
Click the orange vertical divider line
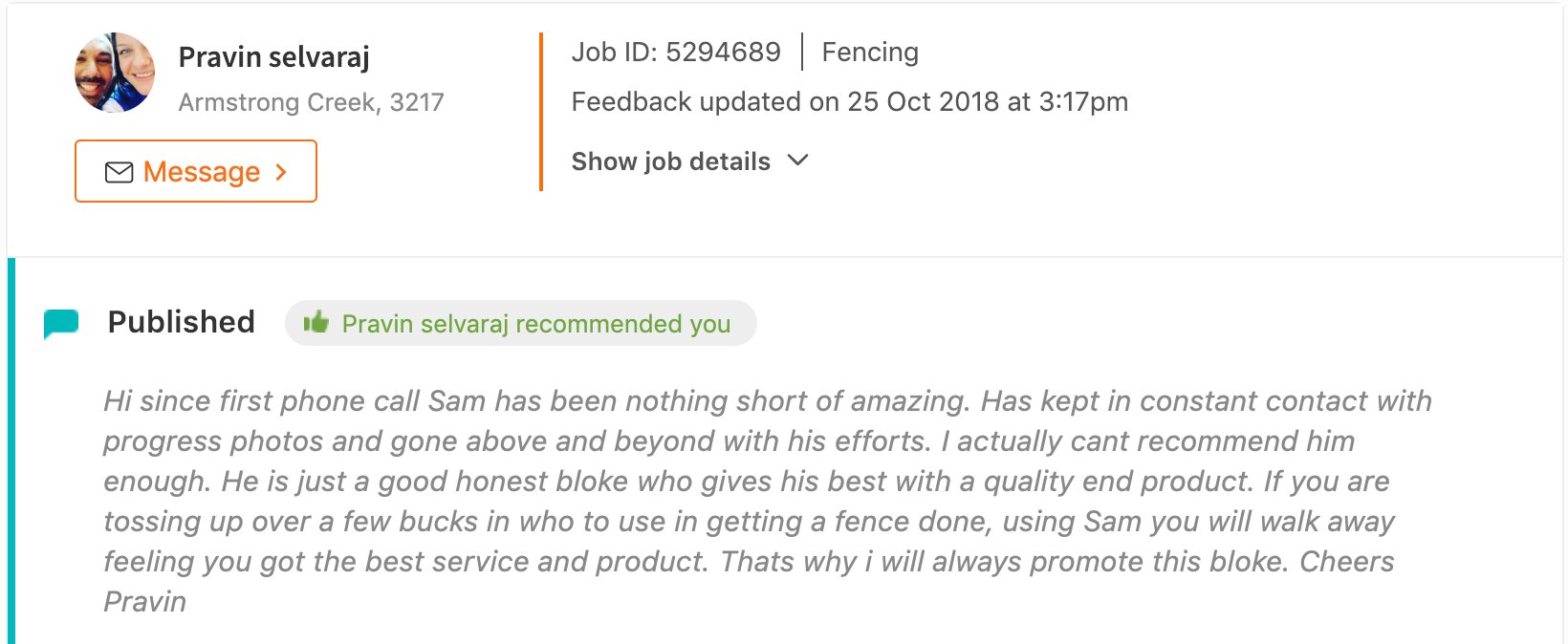541,112
